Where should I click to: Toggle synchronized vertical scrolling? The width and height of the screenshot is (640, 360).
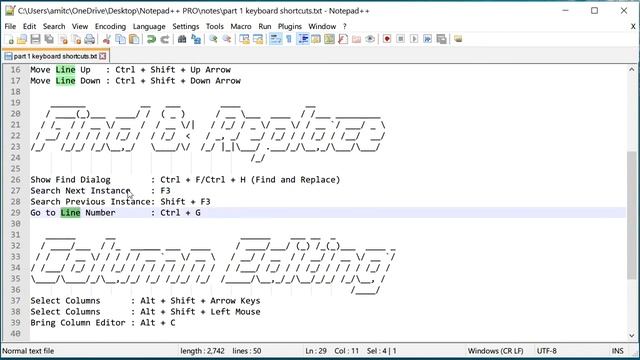pyautogui.click(x=244, y=39)
